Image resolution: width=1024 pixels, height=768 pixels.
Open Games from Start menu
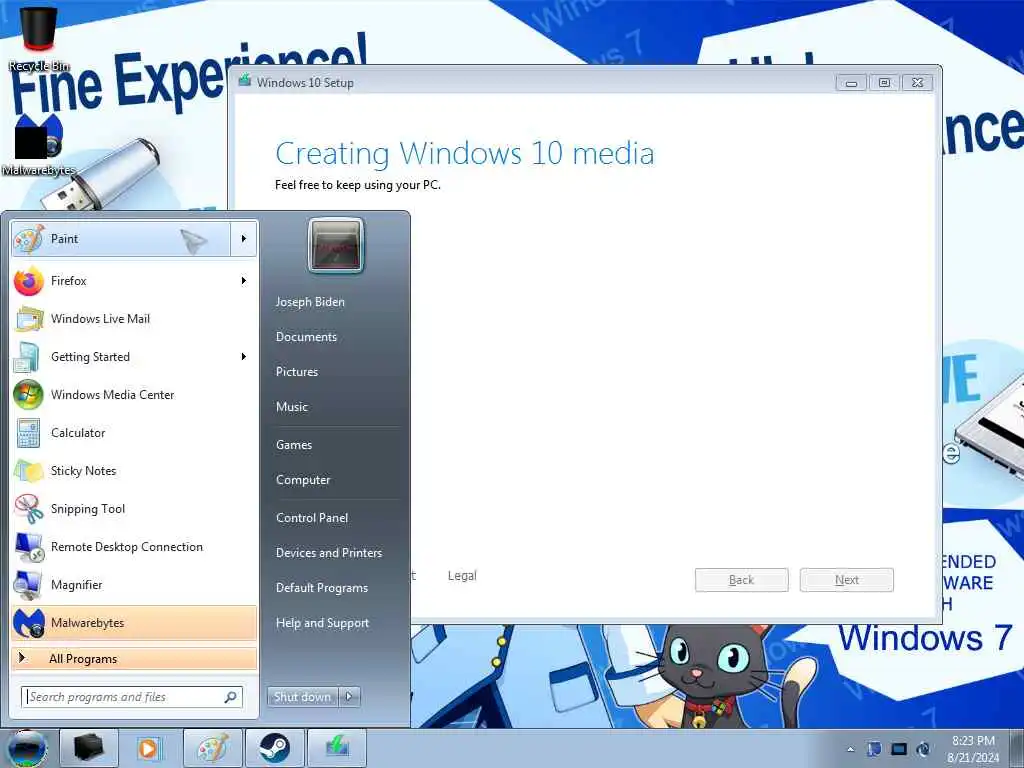pos(294,445)
